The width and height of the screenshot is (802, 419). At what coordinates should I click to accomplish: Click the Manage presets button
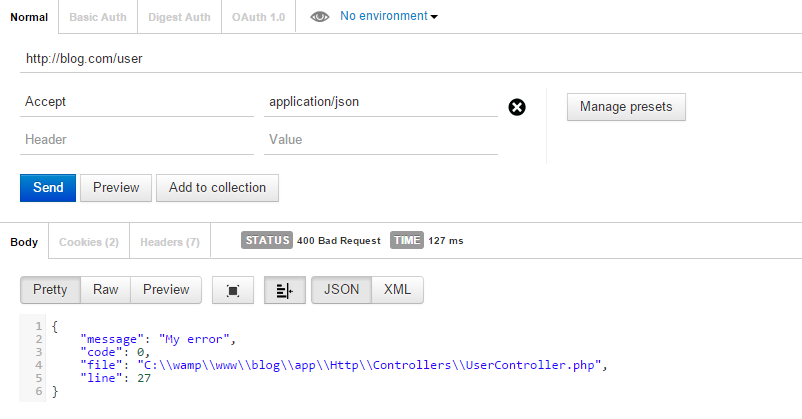point(626,106)
